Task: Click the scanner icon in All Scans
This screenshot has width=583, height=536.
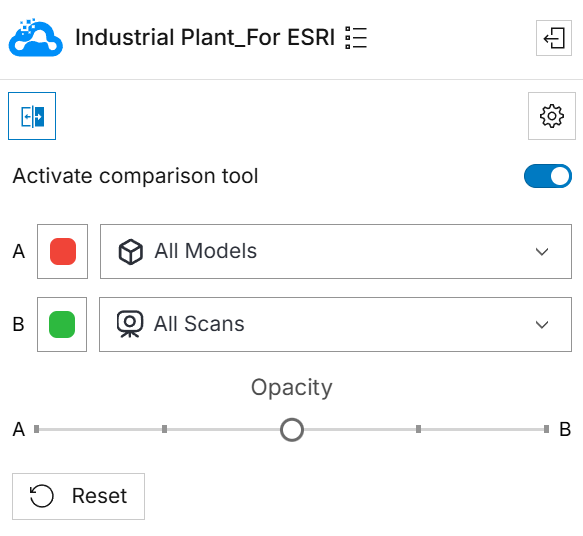Action: [130, 324]
